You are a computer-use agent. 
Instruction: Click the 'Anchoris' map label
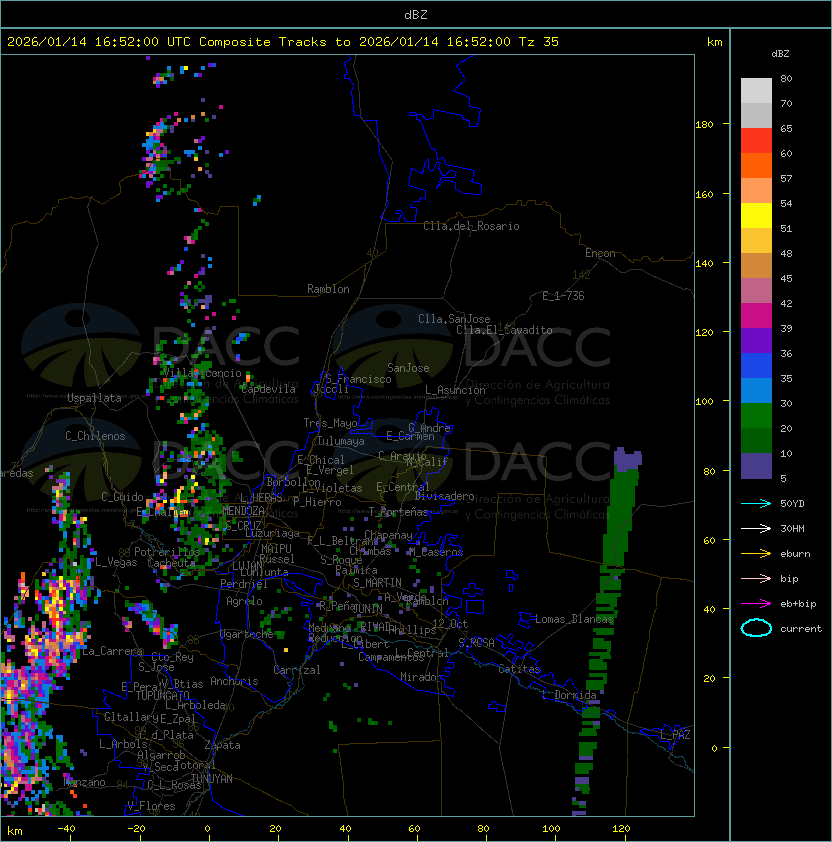[x=234, y=681]
